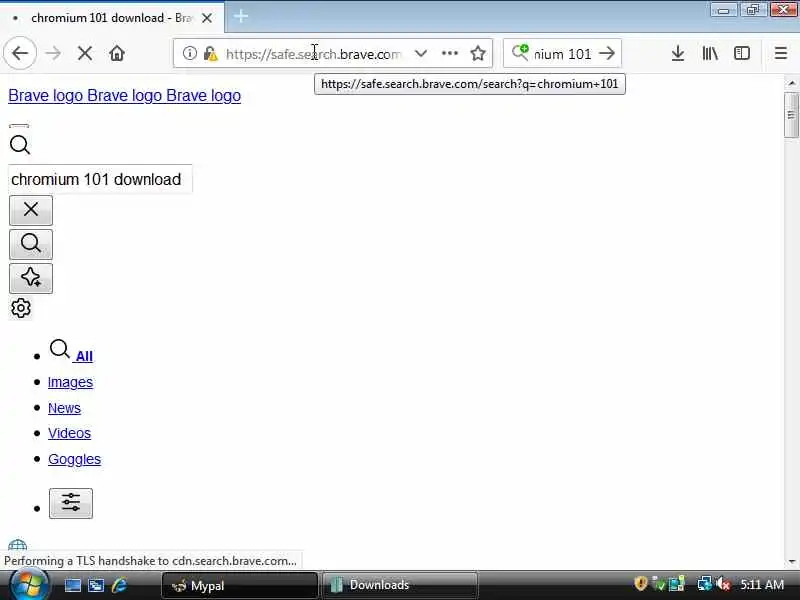Select the chromium 101 download tab
This screenshot has width=800, height=600.
[110, 18]
